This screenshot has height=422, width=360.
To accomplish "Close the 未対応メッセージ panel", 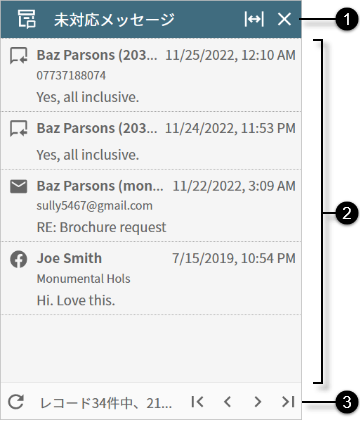I will (284, 19).
